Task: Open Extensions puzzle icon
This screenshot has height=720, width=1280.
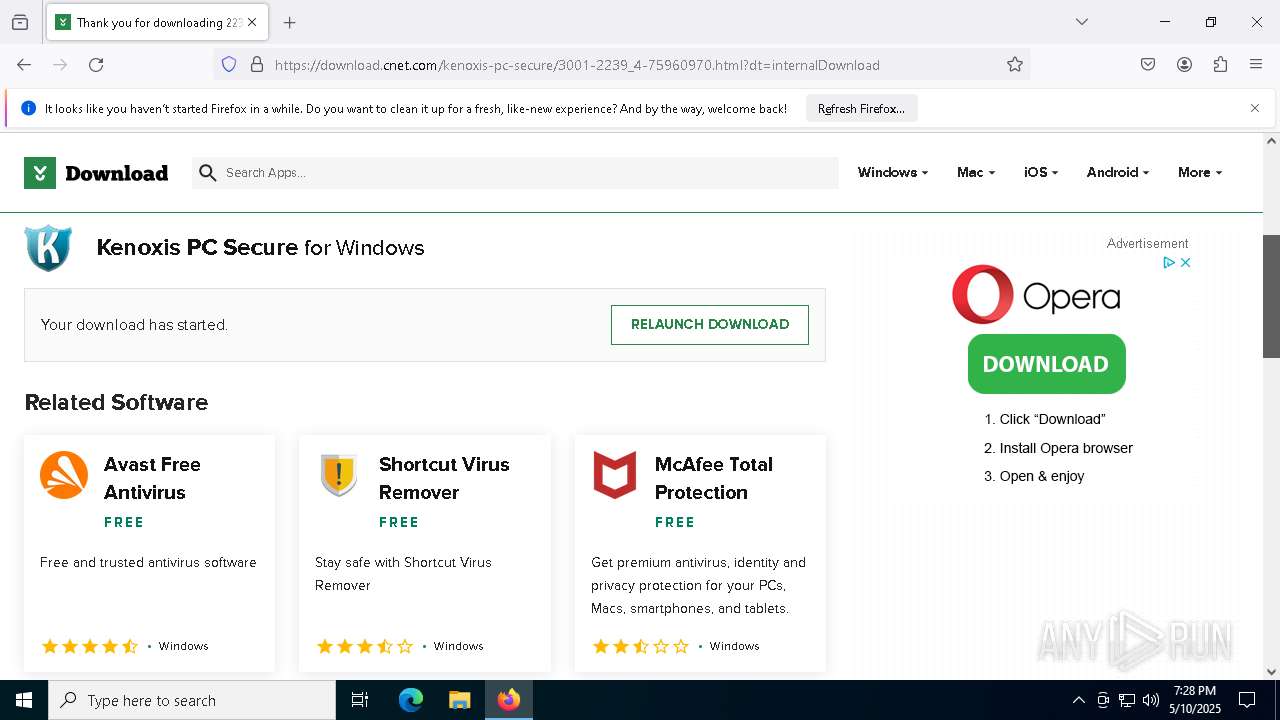Action: tap(1220, 65)
